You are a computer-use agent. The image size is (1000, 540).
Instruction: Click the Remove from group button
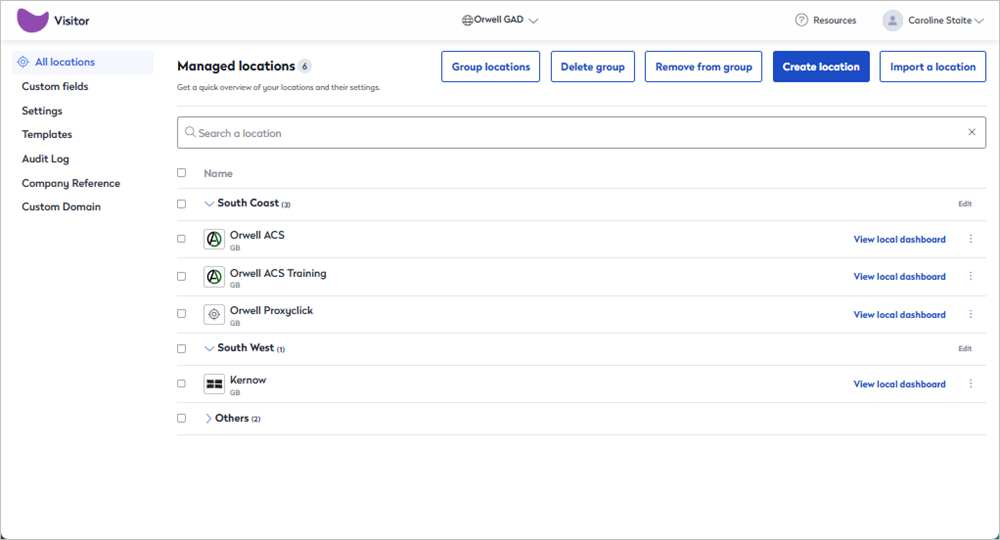(x=703, y=66)
